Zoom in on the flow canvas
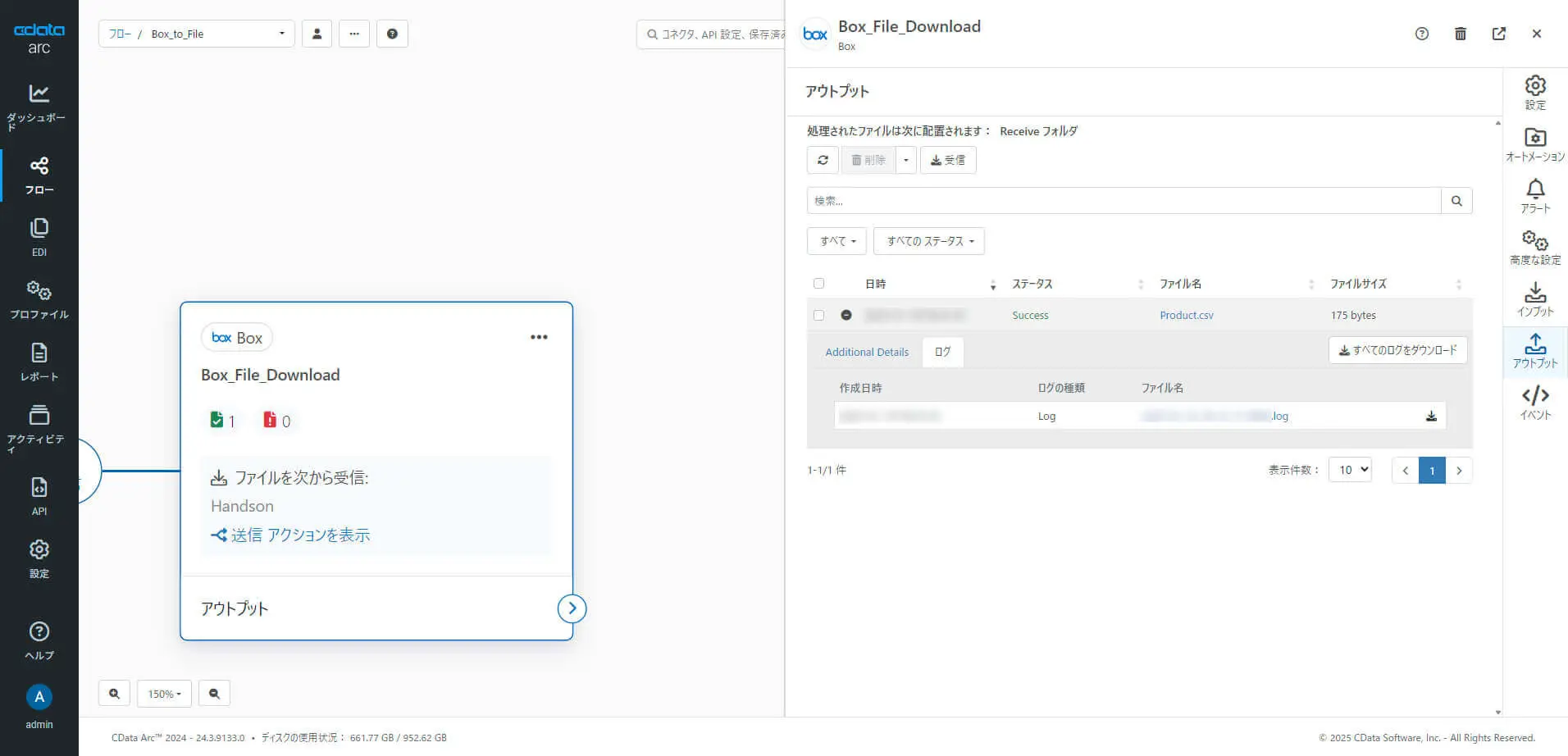The height and width of the screenshot is (756, 1568). pyautogui.click(x=114, y=694)
